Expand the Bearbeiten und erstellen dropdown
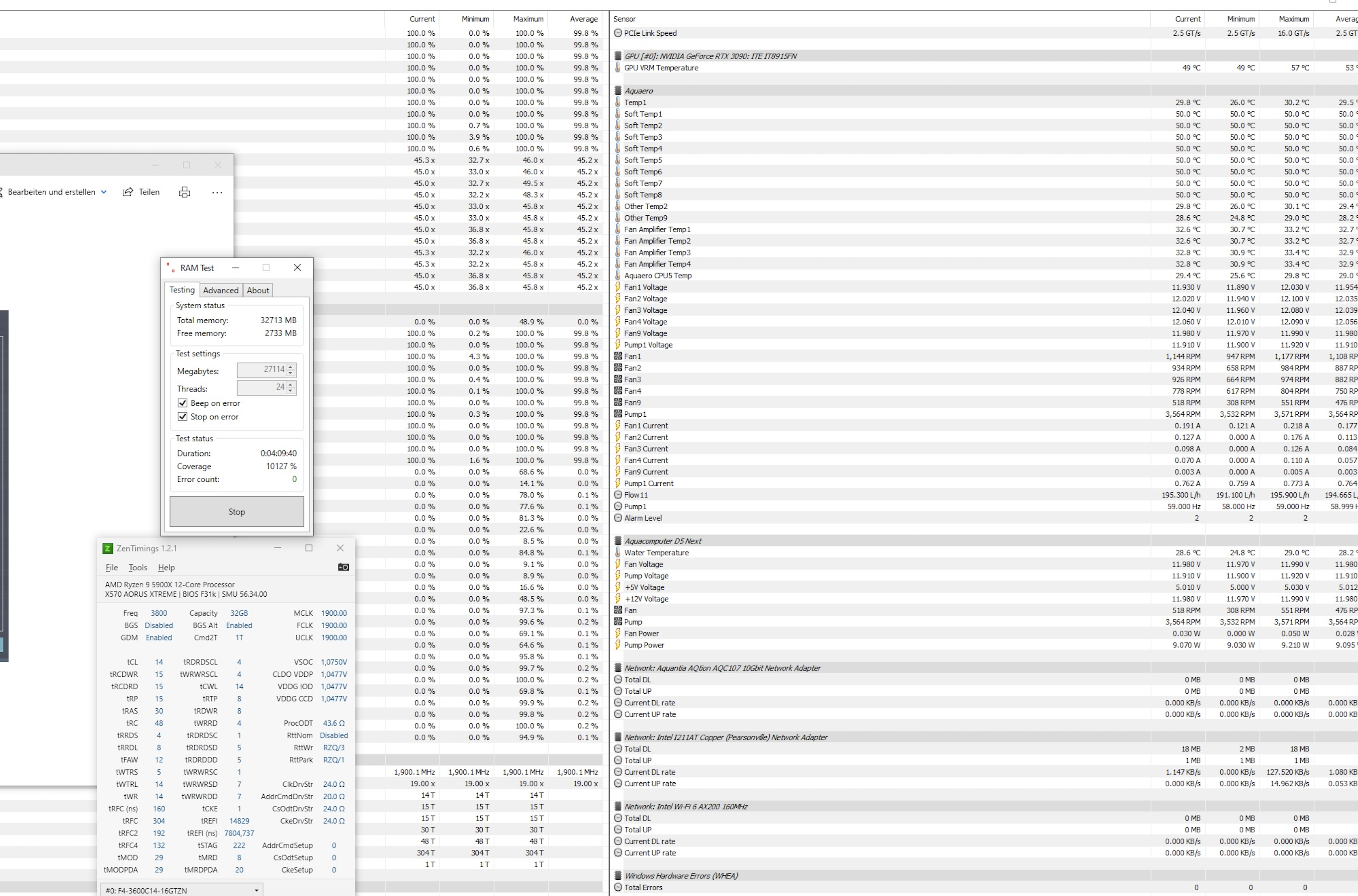The height and width of the screenshot is (896, 1358). pos(104,192)
